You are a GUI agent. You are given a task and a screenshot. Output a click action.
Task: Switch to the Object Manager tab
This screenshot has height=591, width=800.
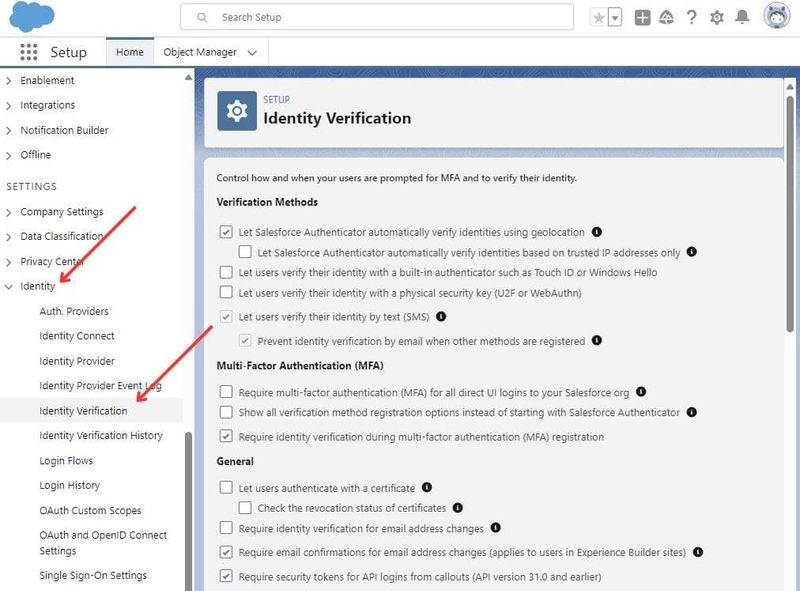click(x=200, y=52)
